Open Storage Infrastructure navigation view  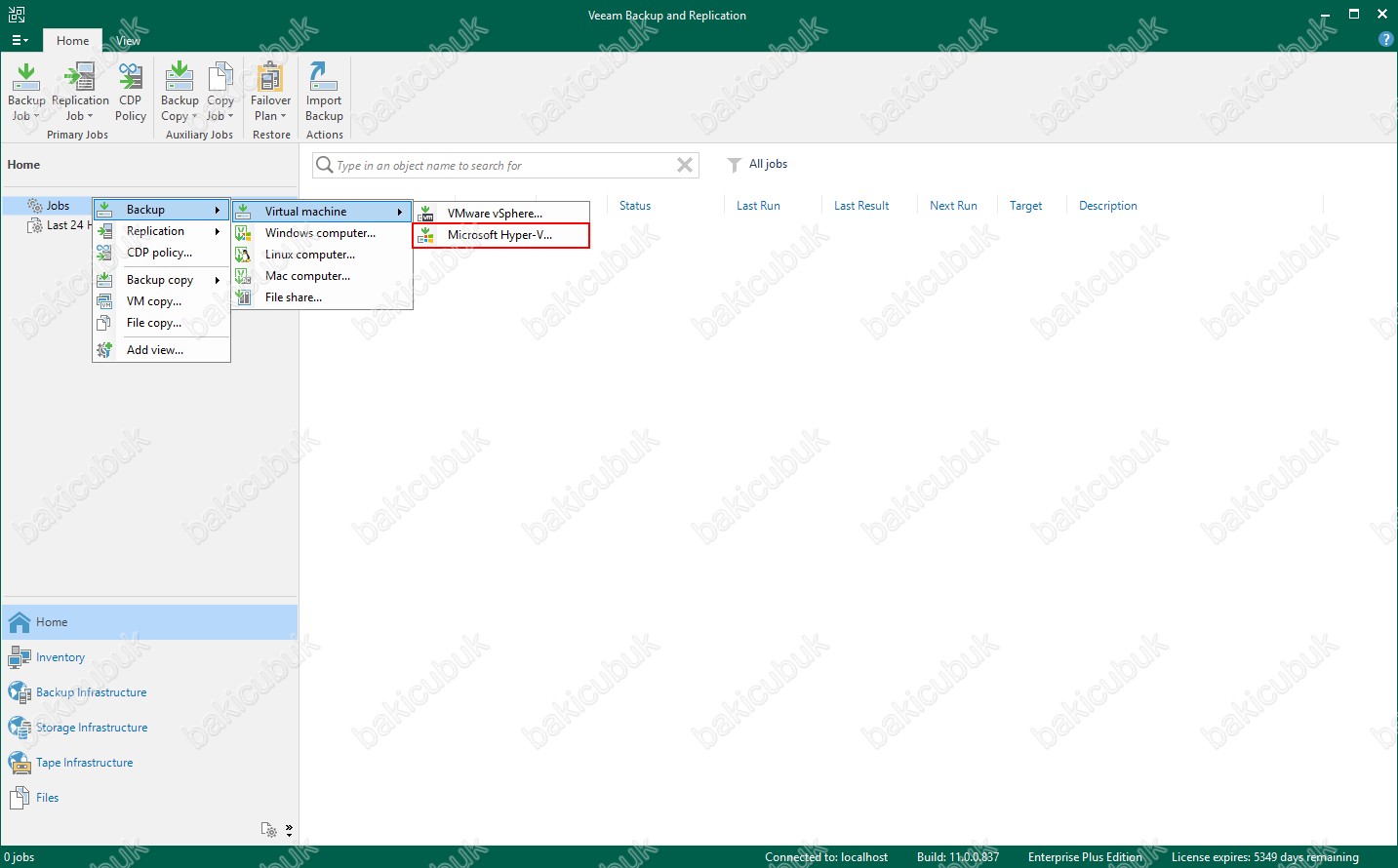coord(150,728)
